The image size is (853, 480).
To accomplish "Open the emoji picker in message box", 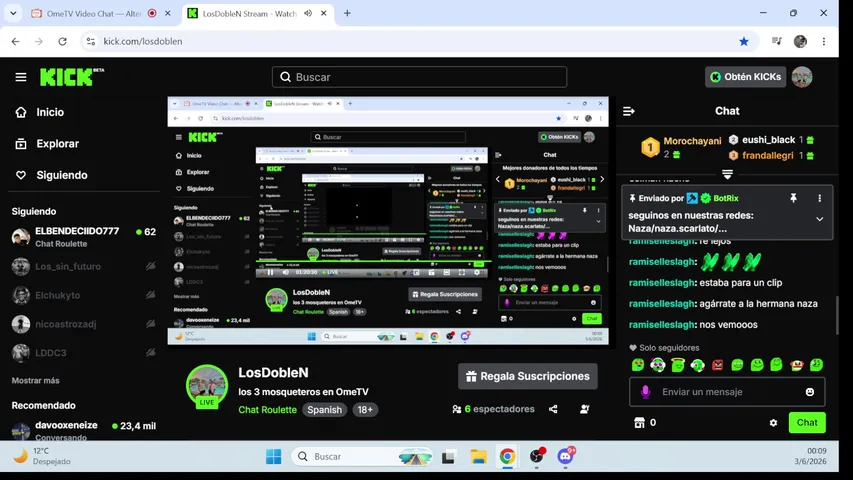I will click(809, 392).
